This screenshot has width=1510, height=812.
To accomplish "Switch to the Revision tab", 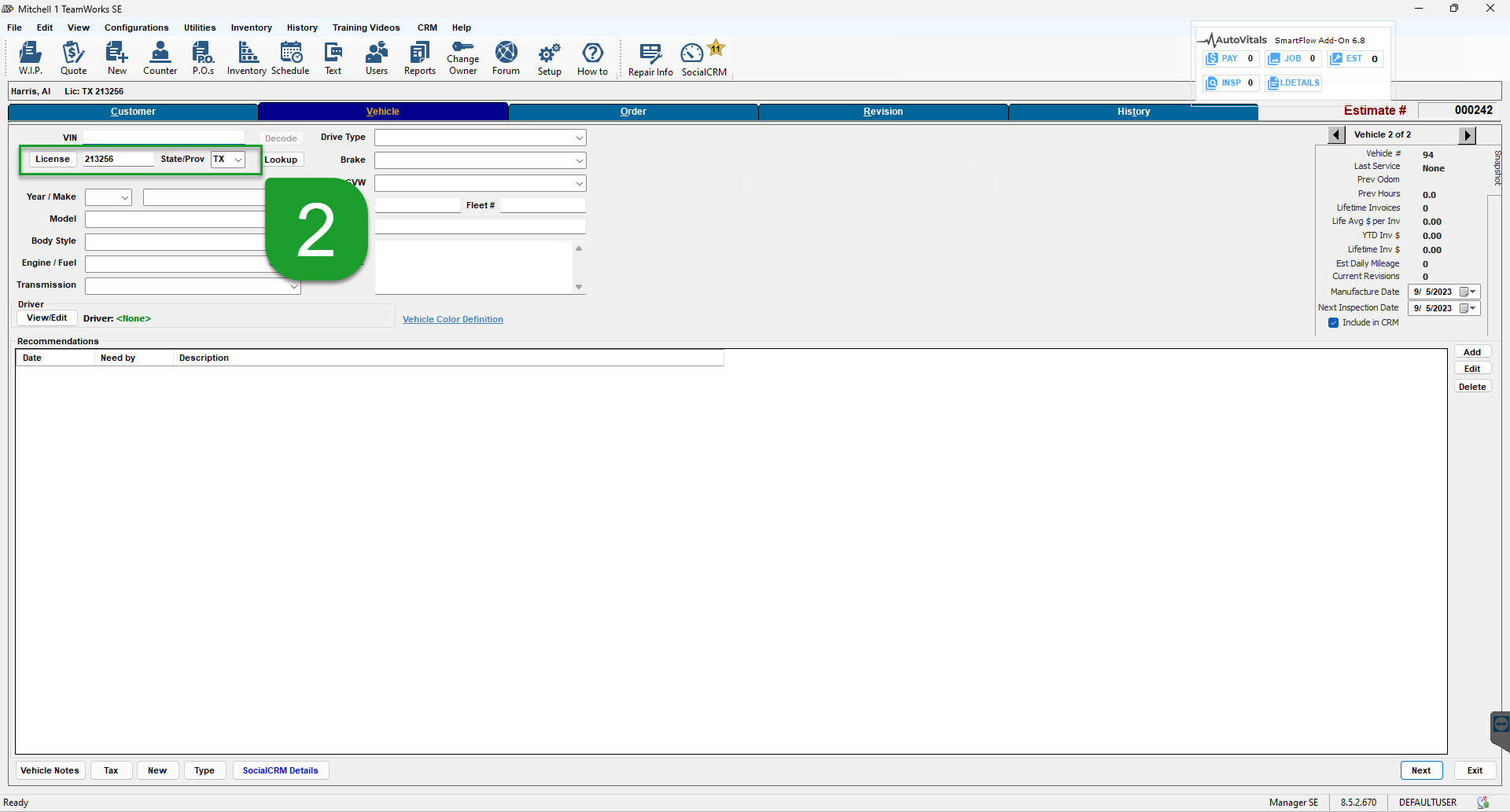I will tap(883, 112).
